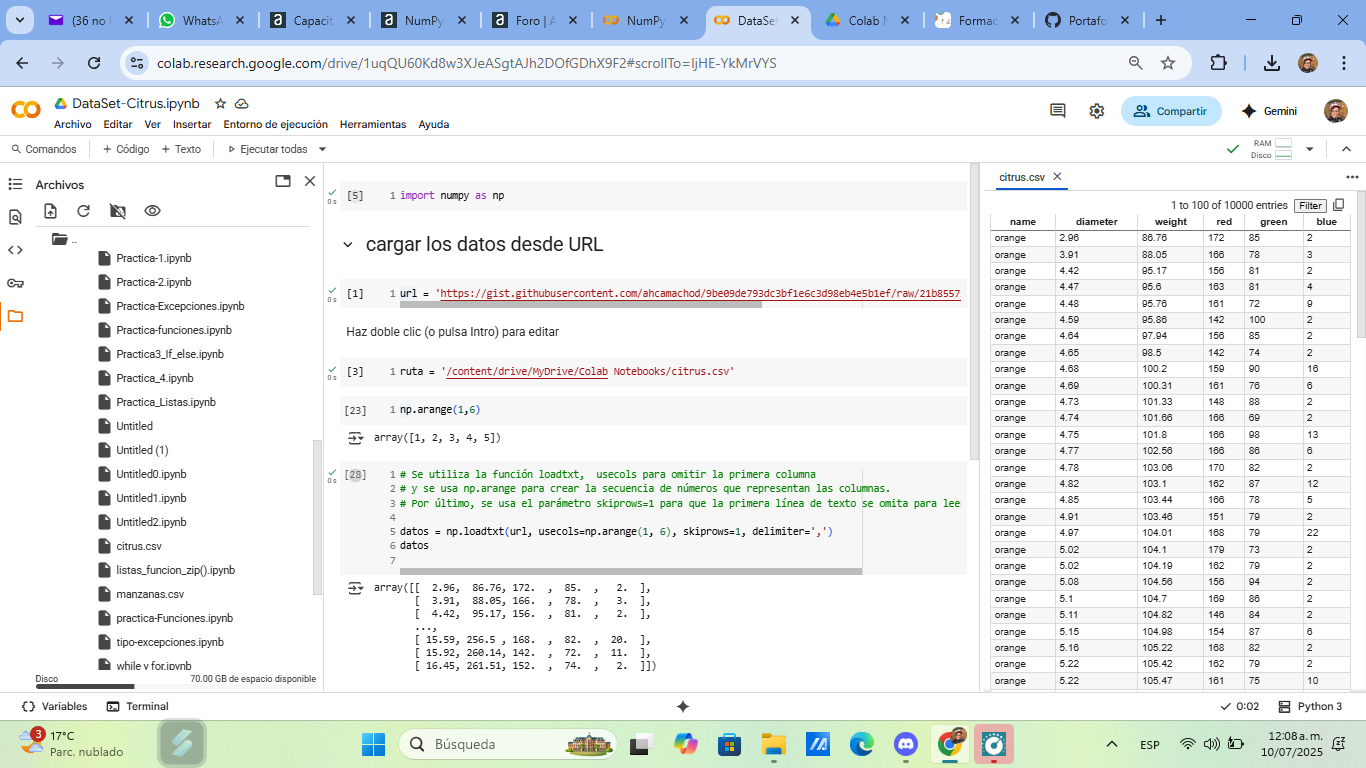Open the Gemini assistant
The width and height of the screenshot is (1366, 768).
point(1269,111)
